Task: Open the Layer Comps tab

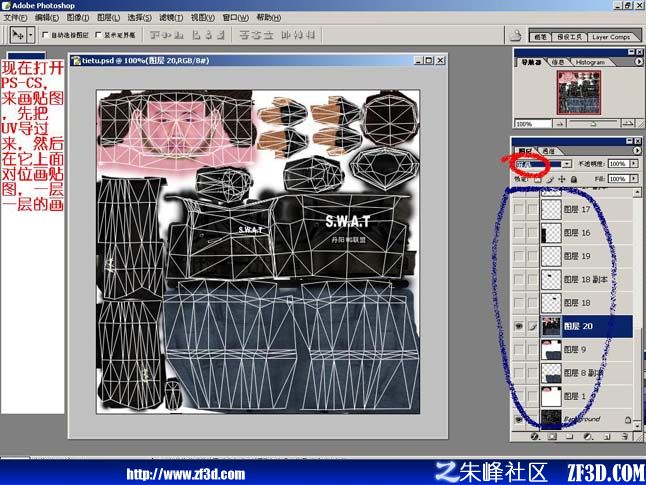Action: point(611,37)
